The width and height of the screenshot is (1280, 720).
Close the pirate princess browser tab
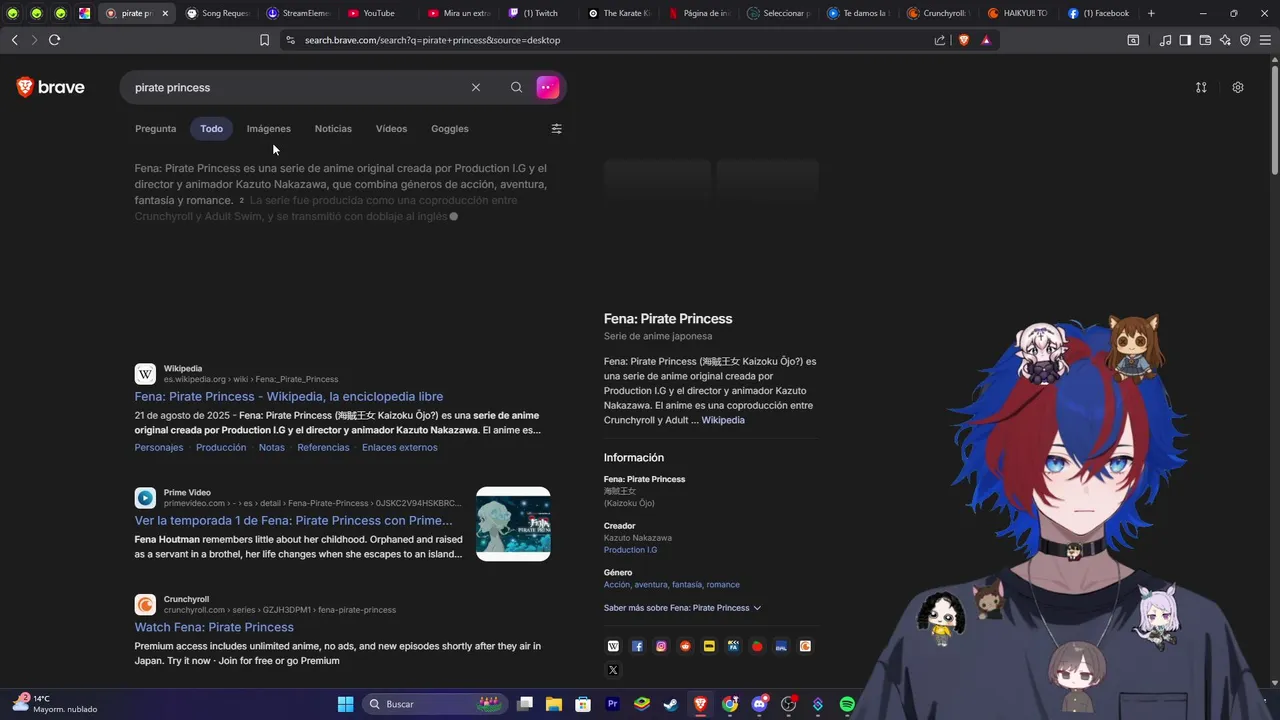[x=165, y=13]
